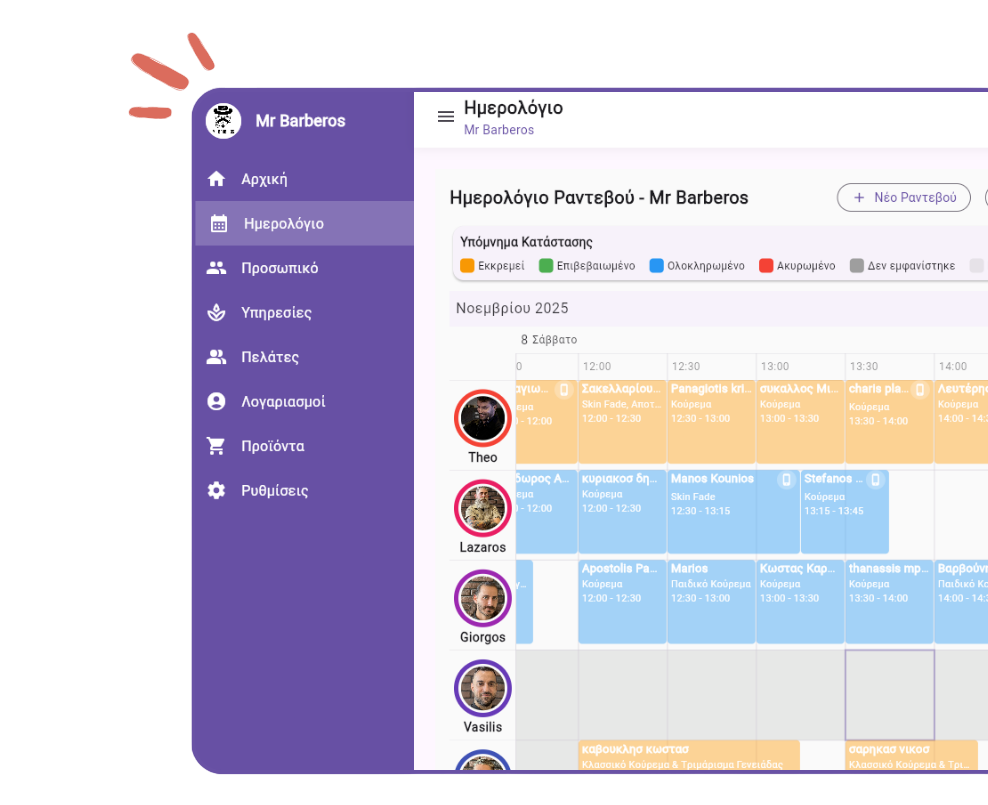Open Manos Kounios Skin Fade appointment
988x805 pixels.
click(x=733, y=511)
